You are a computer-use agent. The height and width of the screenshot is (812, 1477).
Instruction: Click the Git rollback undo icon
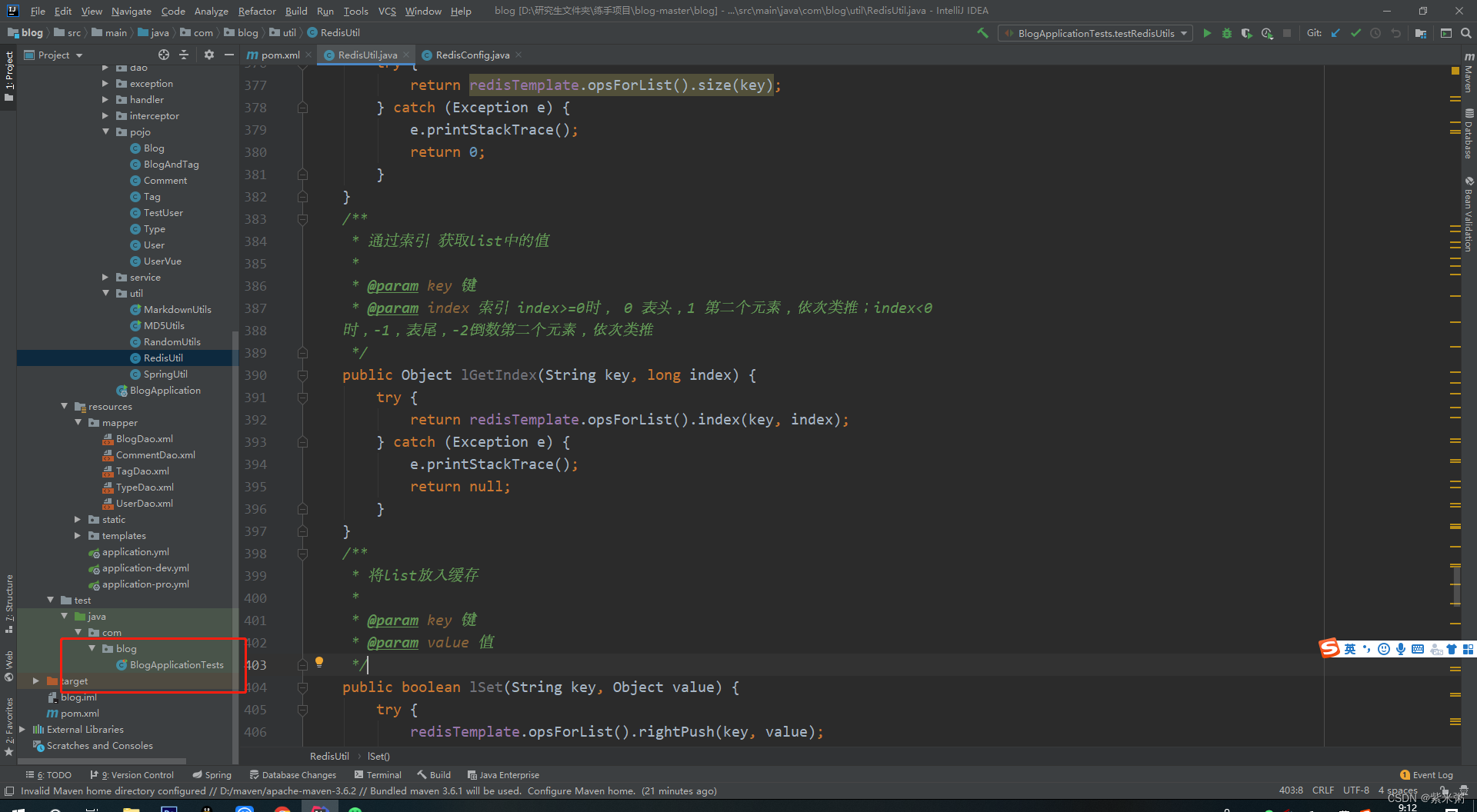coord(1395,33)
